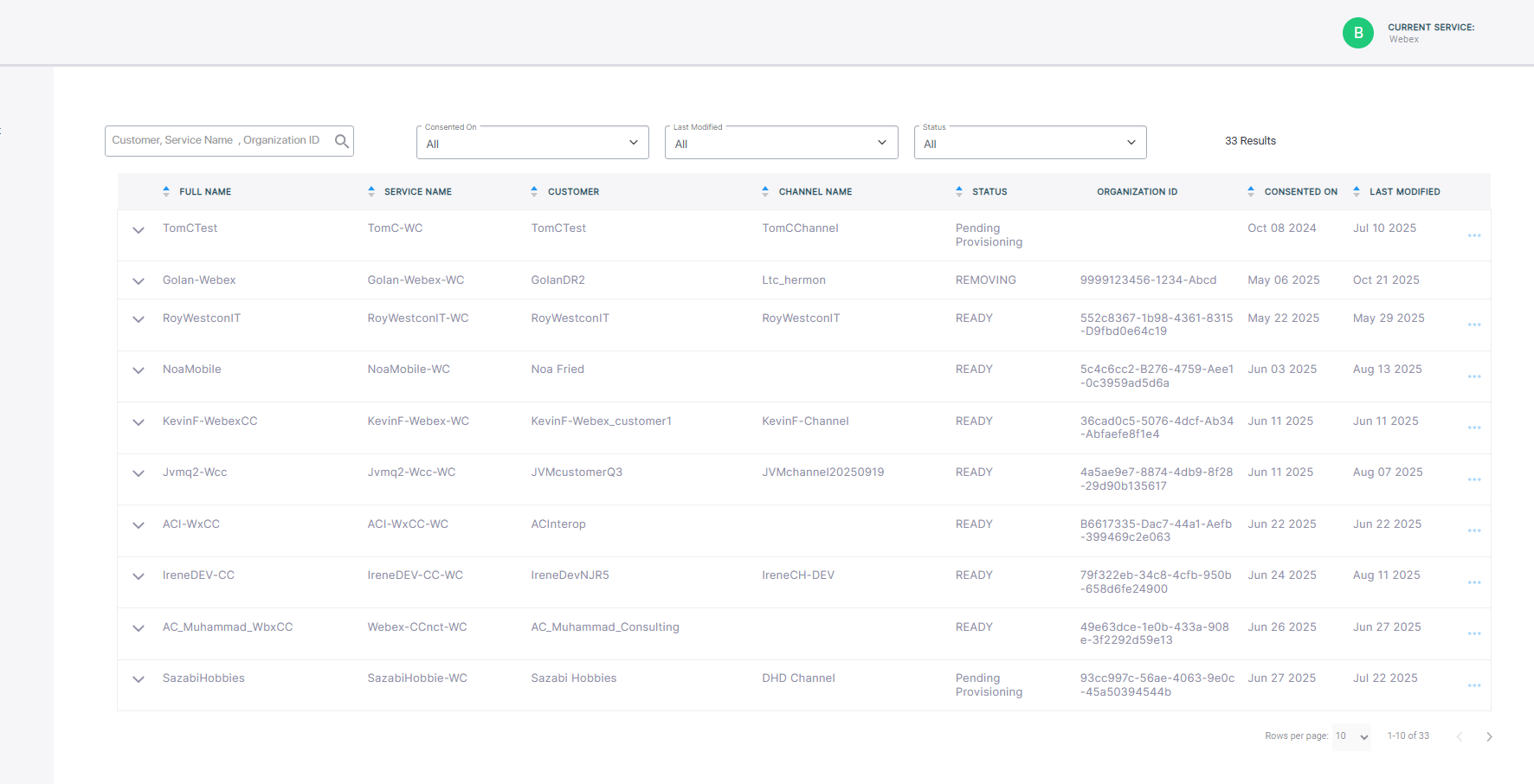Open the more options menu for SazabiHobbies
This screenshot has width=1534, height=784.
[x=1473, y=685]
